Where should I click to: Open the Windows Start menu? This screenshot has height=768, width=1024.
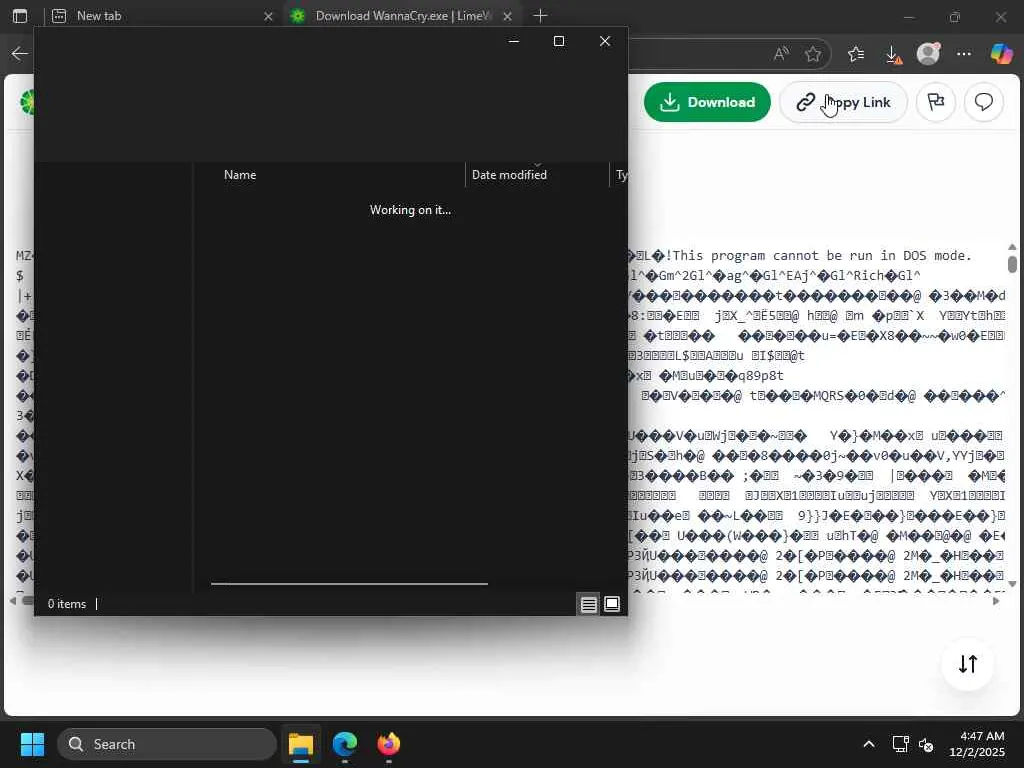coord(32,744)
